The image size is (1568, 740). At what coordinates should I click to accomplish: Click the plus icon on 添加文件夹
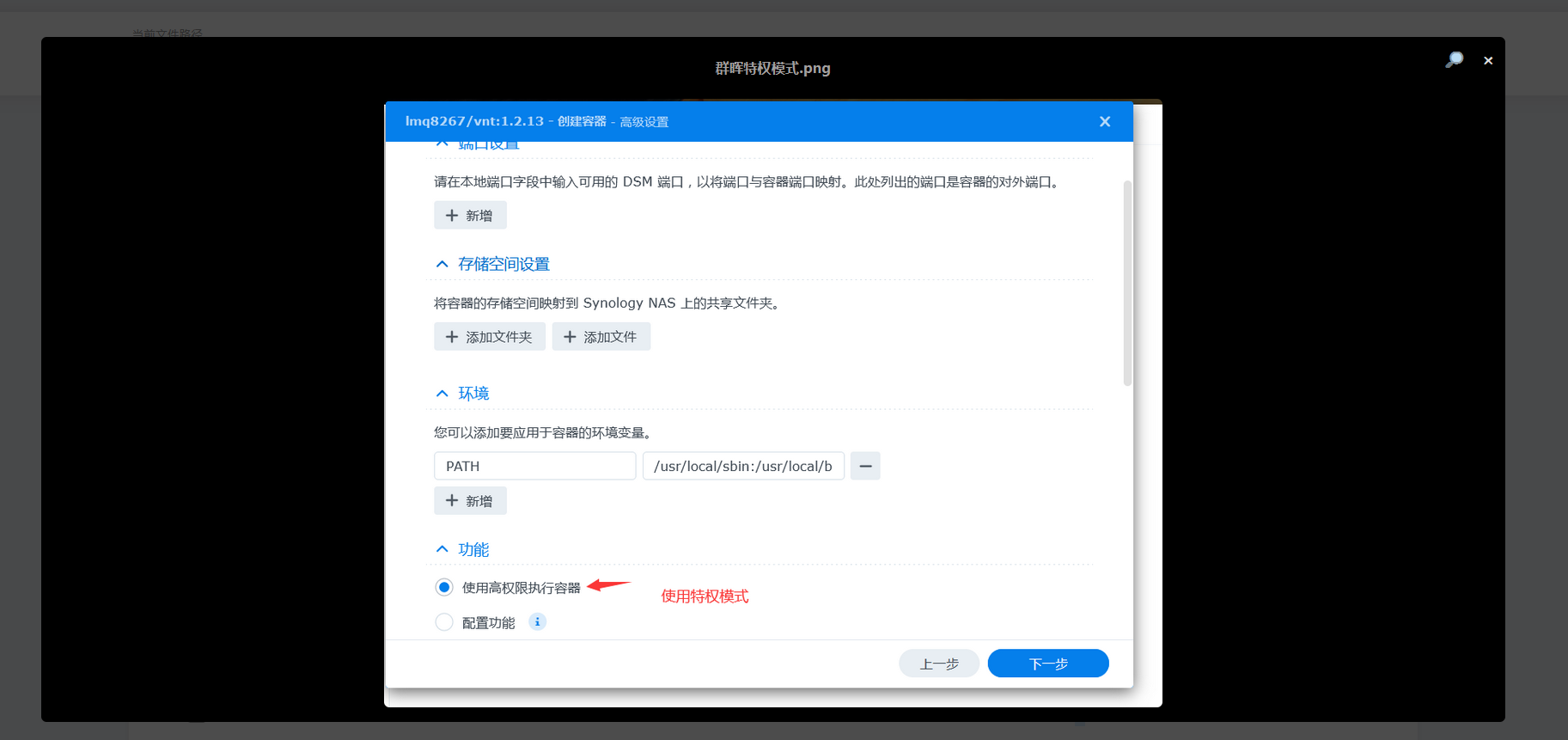[452, 337]
